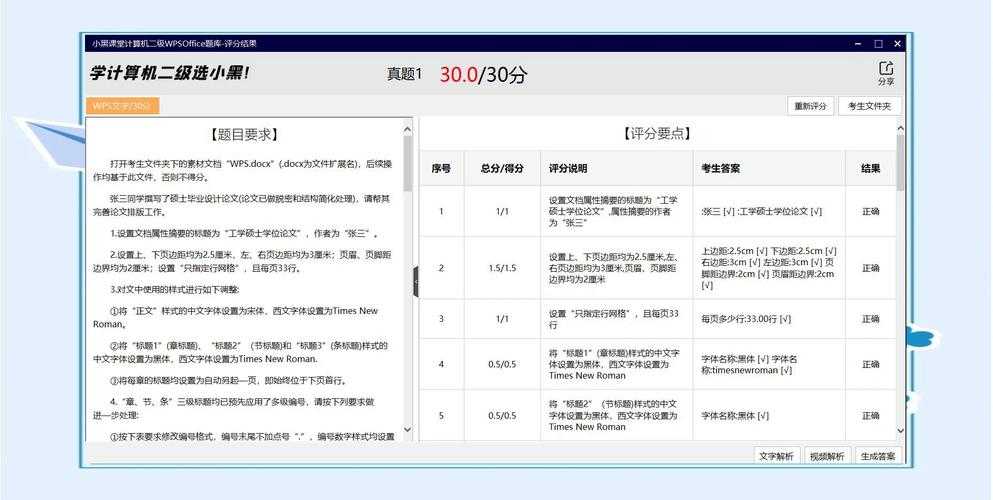Maximize the 评分结果 window
The image size is (993, 500).
point(878,44)
